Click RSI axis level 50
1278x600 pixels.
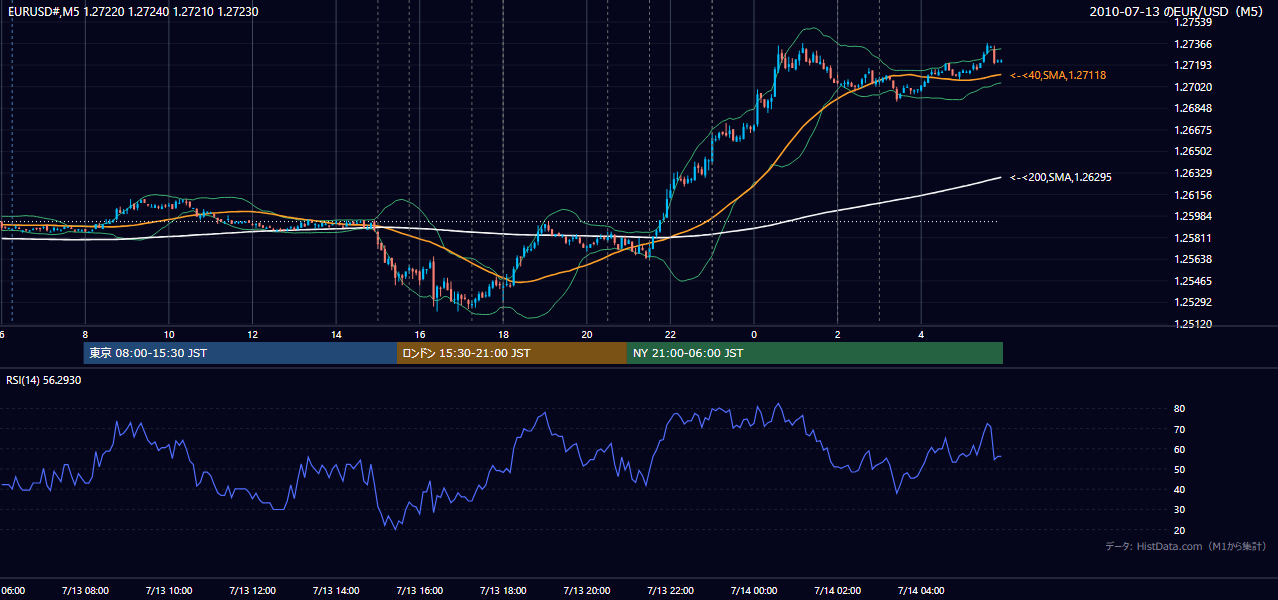(x=1179, y=469)
